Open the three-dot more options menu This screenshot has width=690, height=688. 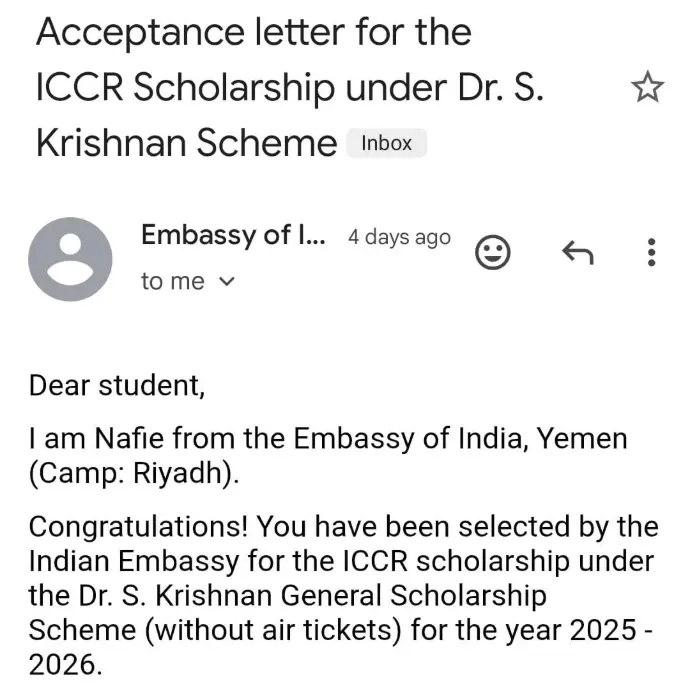click(x=651, y=253)
